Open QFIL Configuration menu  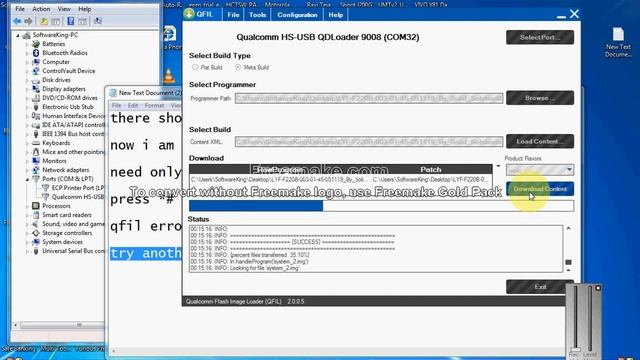pos(297,15)
